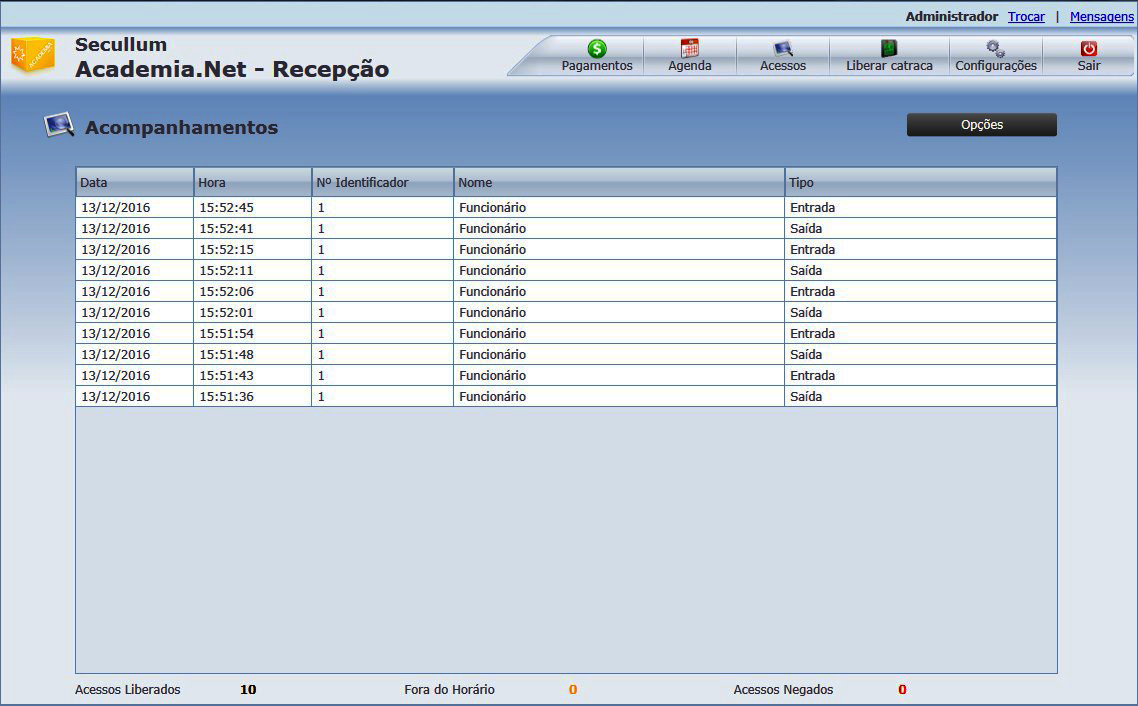1138x706 pixels.
Task: Click the Liberar catraca turnstile icon
Action: point(888,48)
